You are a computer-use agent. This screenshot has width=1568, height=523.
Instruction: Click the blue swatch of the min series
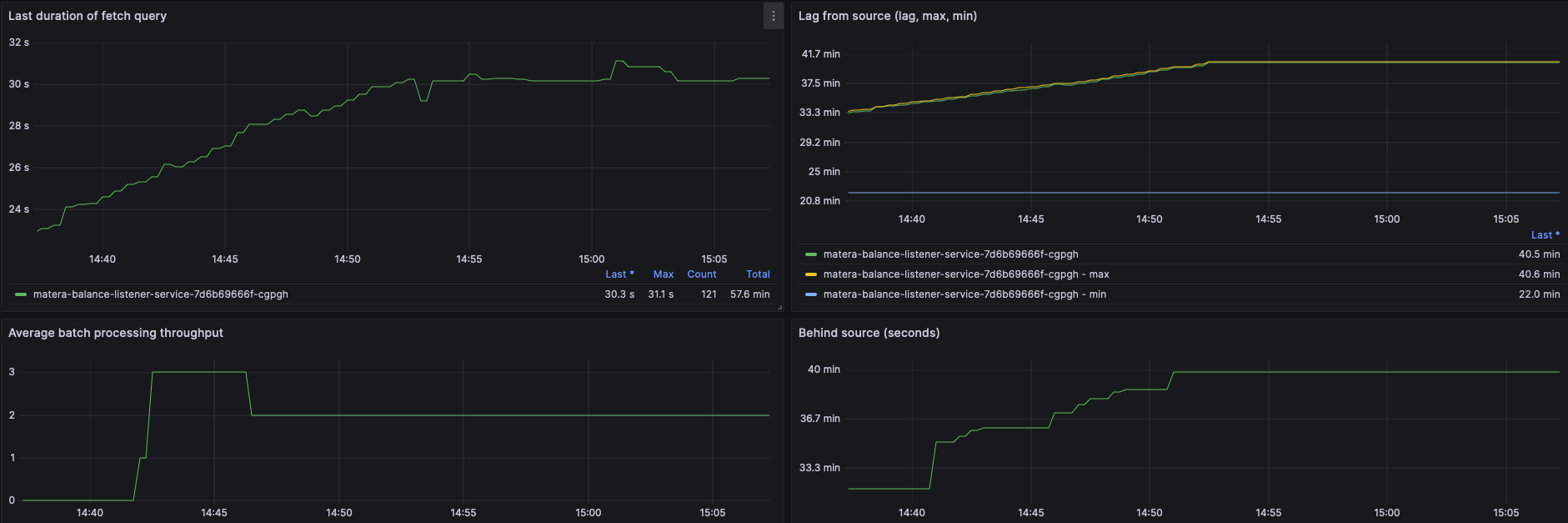pos(811,294)
